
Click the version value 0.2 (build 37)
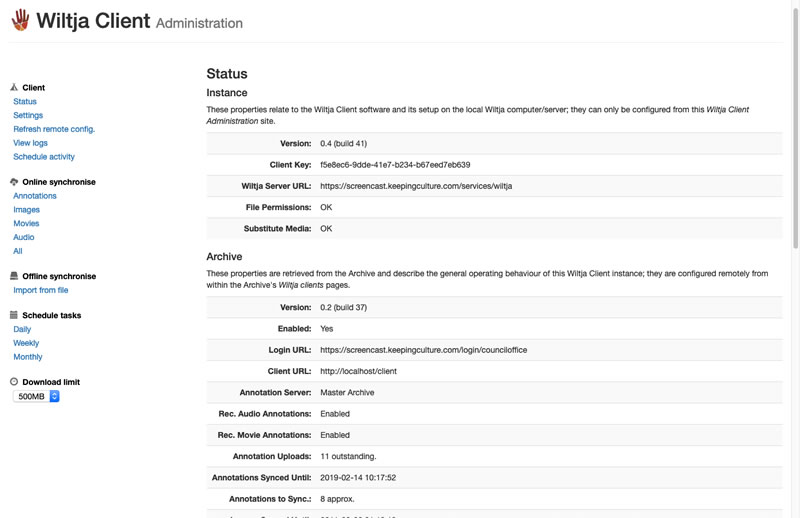click(343, 307)
